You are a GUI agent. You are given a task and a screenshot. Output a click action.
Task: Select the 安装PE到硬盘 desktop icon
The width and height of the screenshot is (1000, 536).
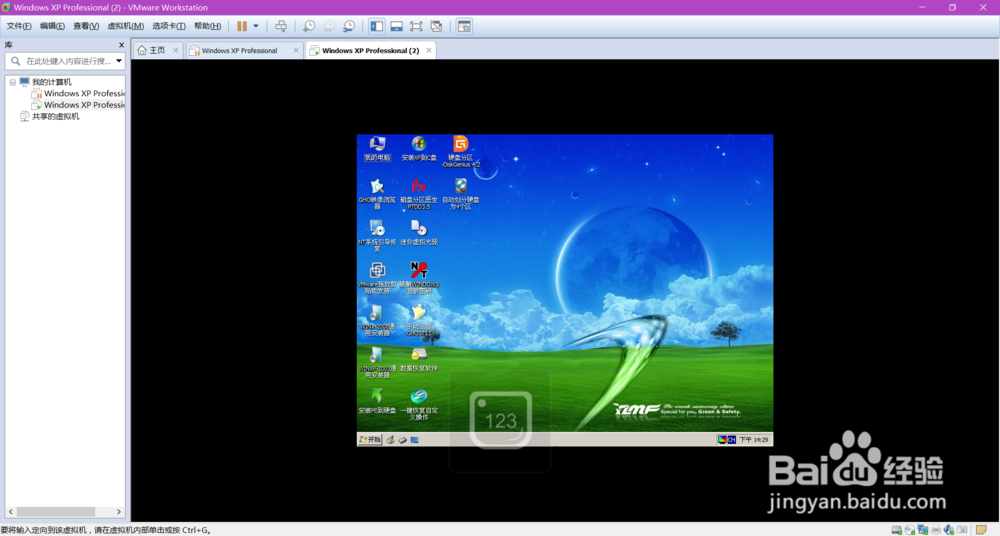point(377,402)
